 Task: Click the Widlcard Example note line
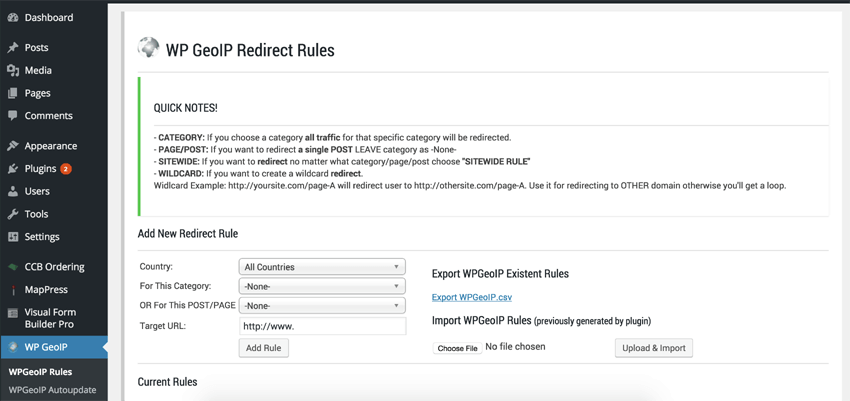point(470,186)
